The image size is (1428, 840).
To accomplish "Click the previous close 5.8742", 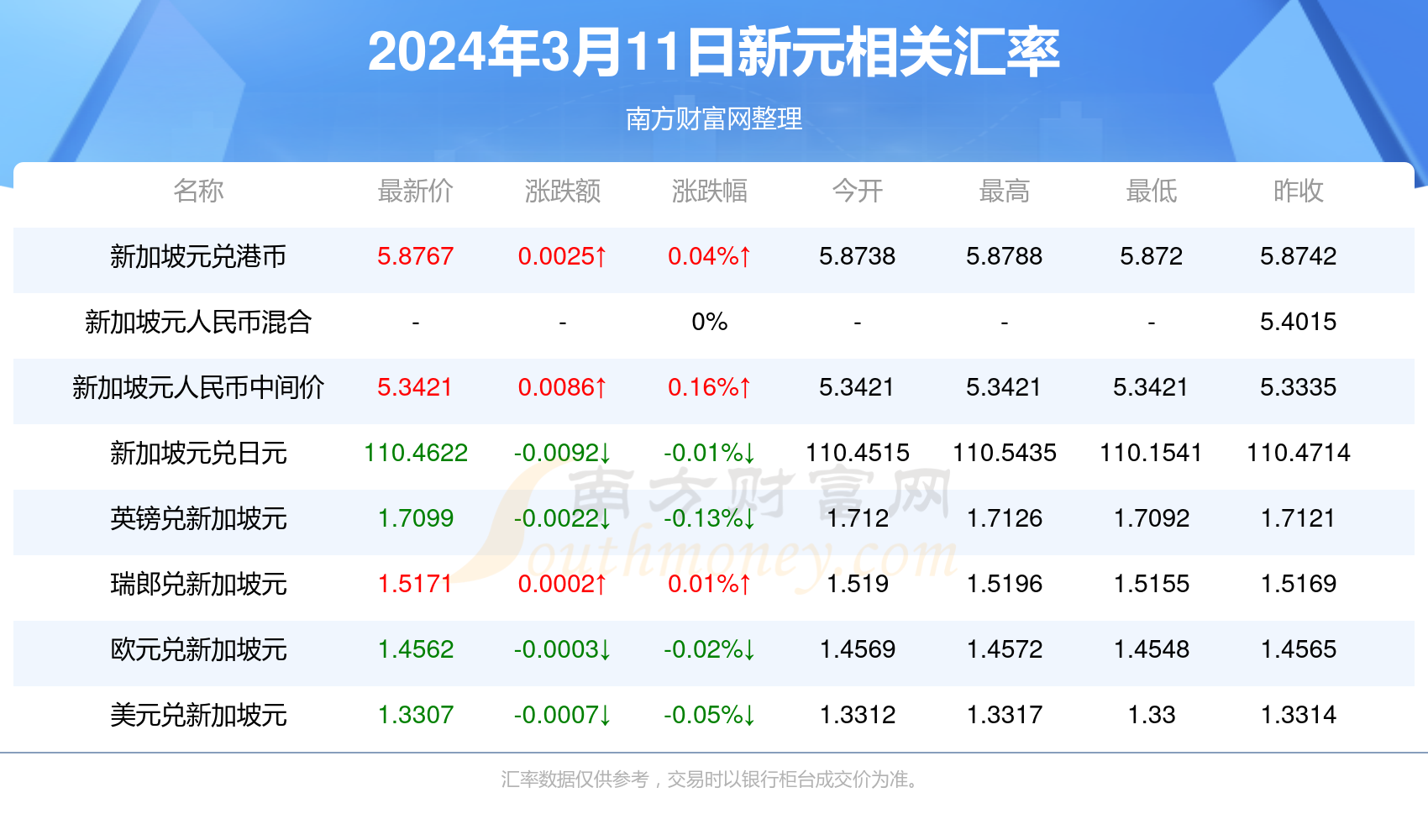I will pos(1299,256).
